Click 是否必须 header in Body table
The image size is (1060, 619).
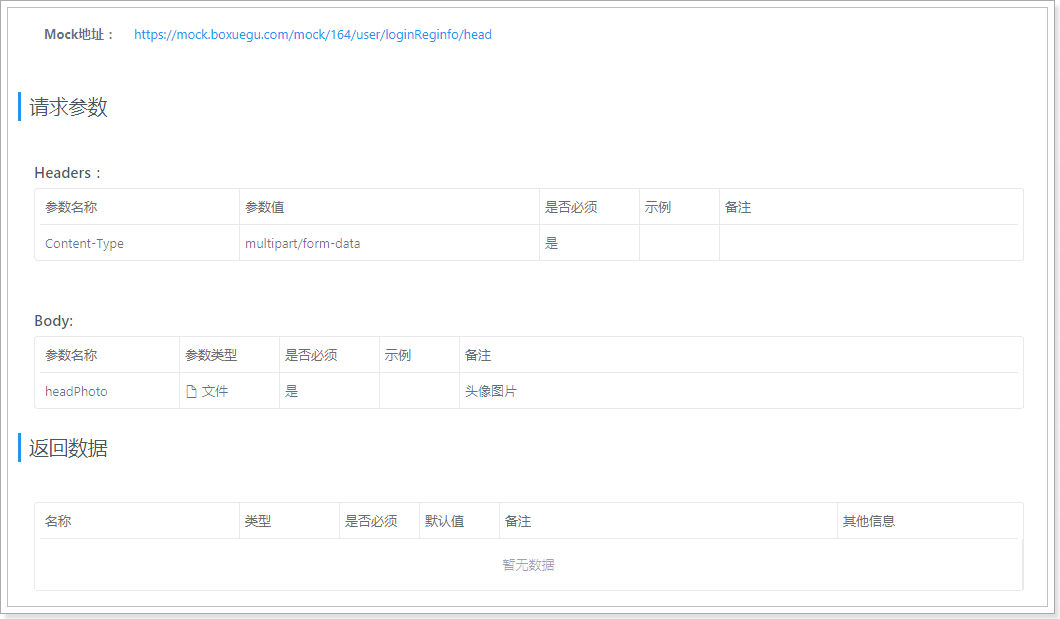tap(311, 355)
